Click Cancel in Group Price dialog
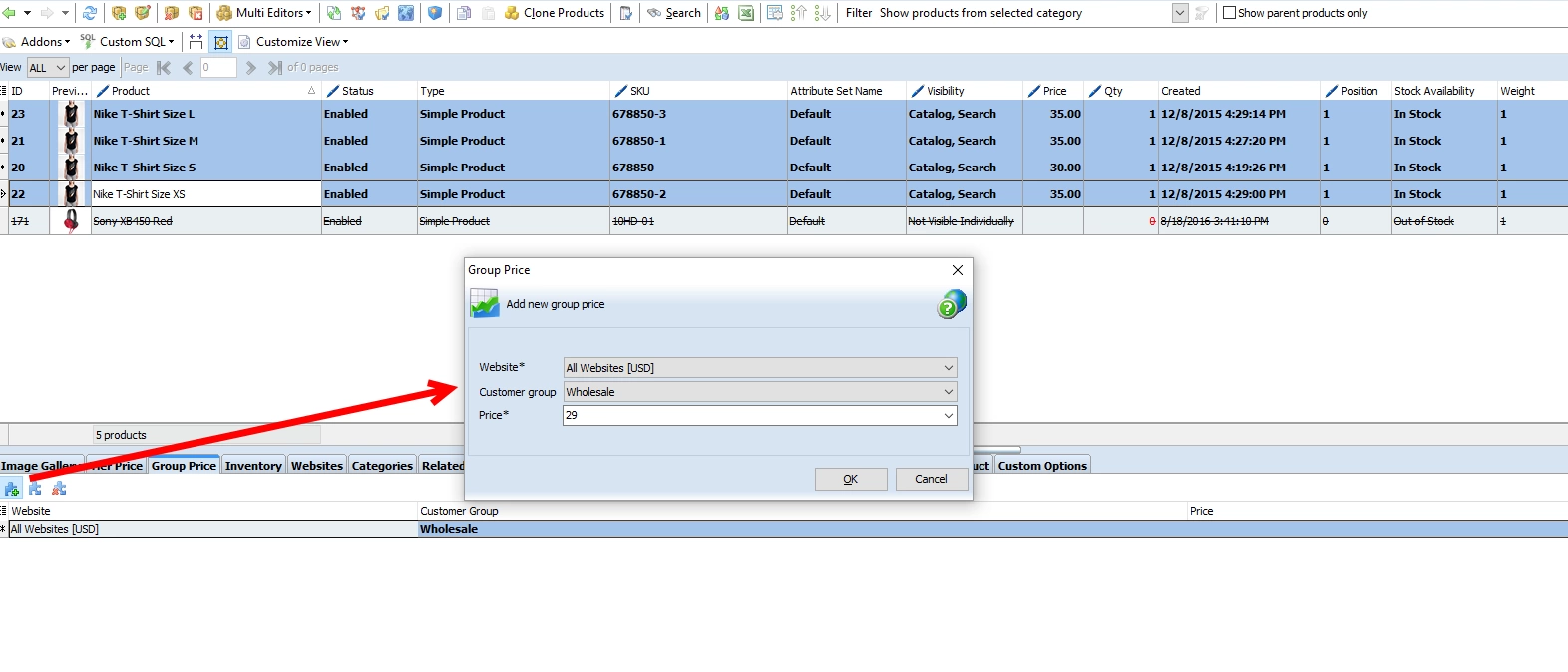 [x=932, y=479]
